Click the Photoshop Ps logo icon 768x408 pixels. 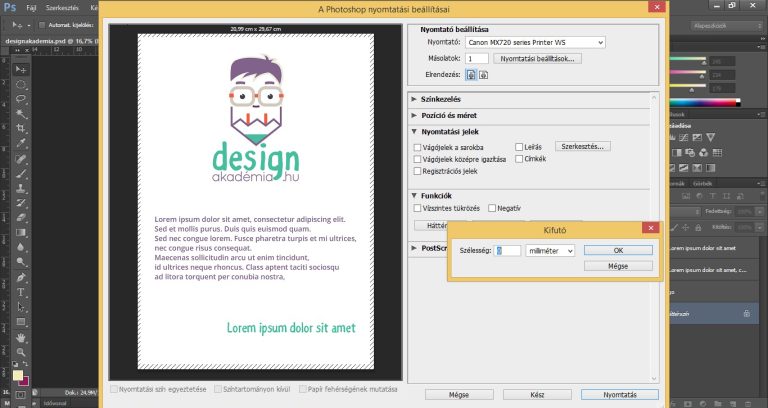click(9, 7)
